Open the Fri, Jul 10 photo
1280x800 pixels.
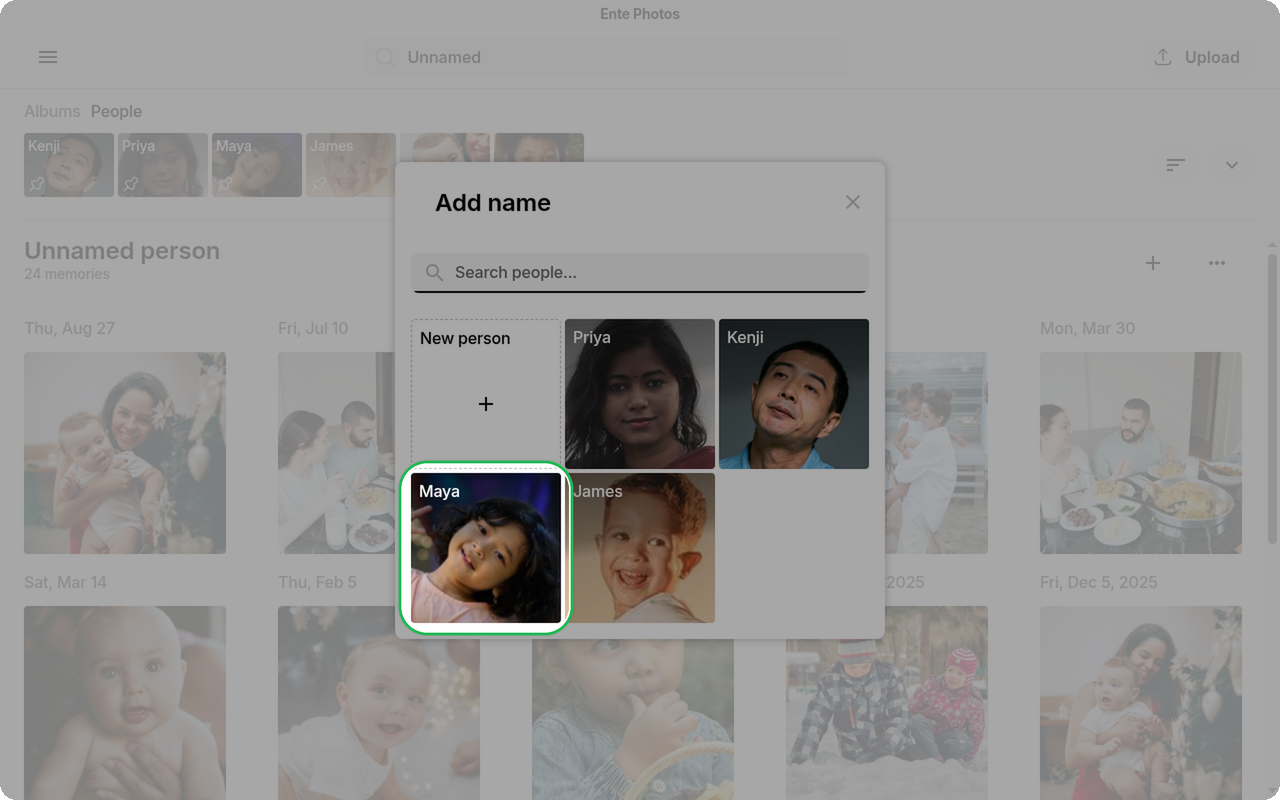(x=336, y=453)
